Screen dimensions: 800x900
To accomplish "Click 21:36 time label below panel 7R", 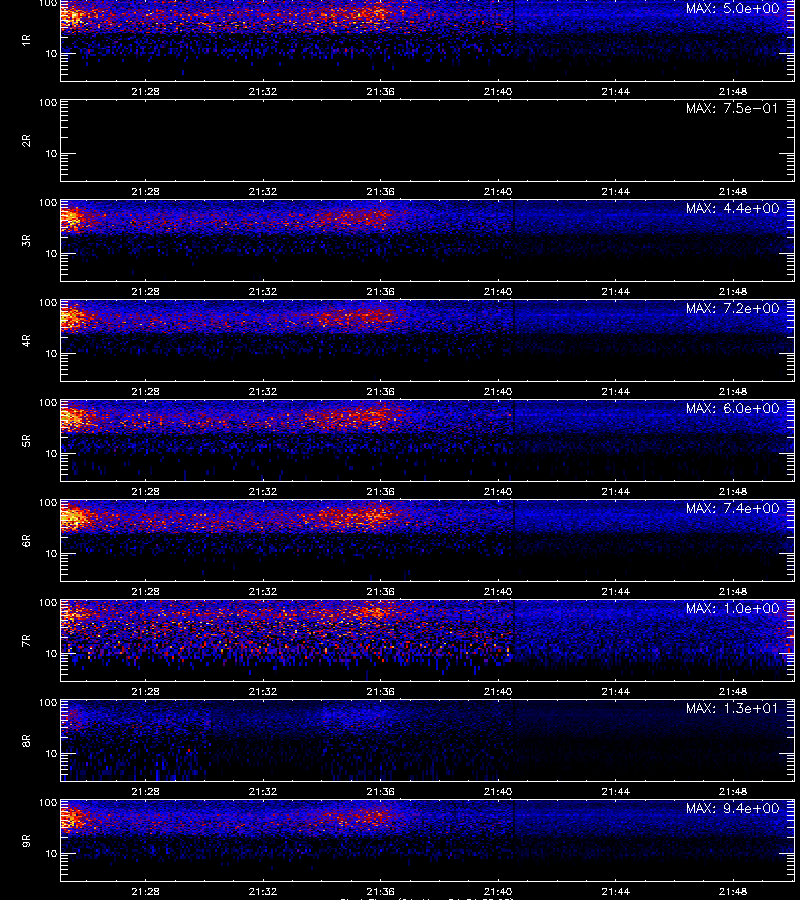I will click(380, 692).
